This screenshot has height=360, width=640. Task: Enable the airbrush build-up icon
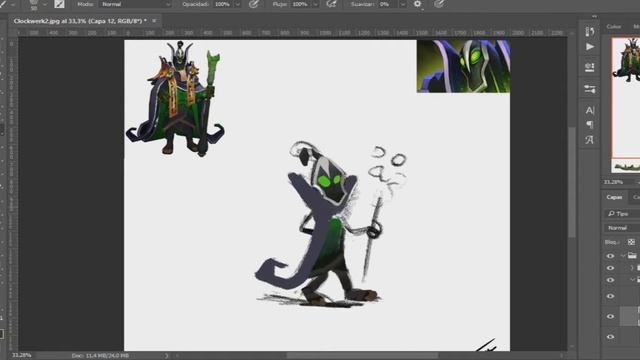[331, 4]
